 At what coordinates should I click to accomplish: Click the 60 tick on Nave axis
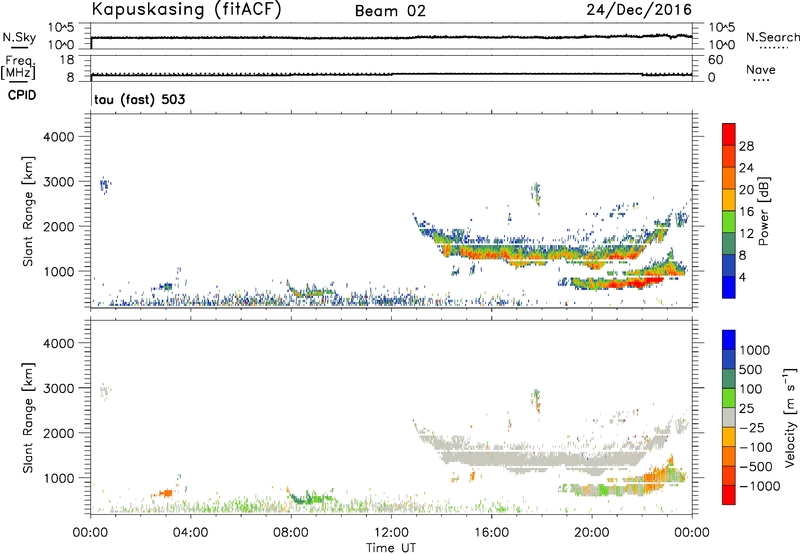715,60
